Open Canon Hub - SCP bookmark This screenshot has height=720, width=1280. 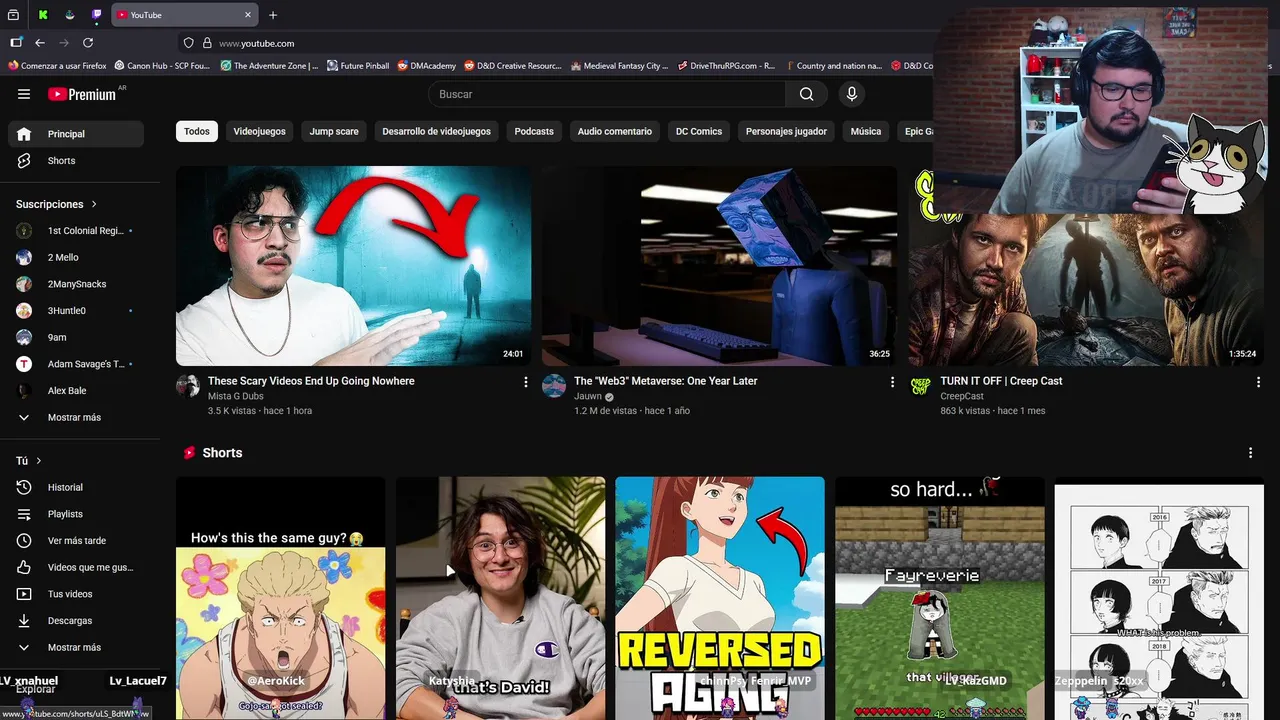(162, 66)
